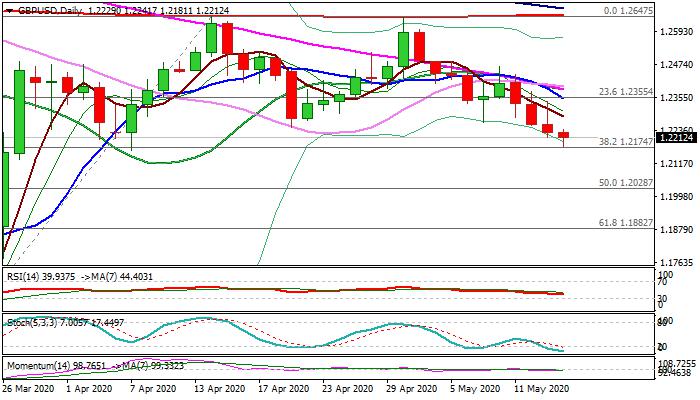700x400 pixels.
Task: Select the 38.2 1.21747 Fibonacci label
Action: click(x=625, y=142)
